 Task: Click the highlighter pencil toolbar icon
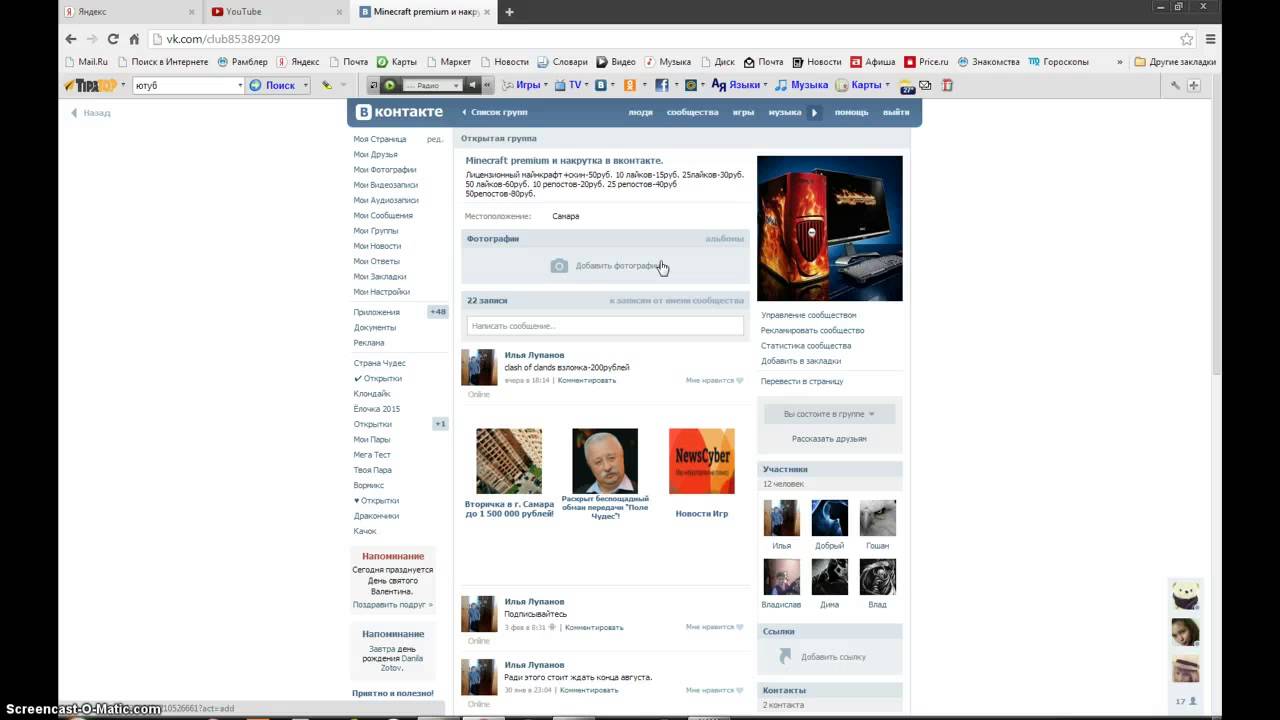coord(327,85)
